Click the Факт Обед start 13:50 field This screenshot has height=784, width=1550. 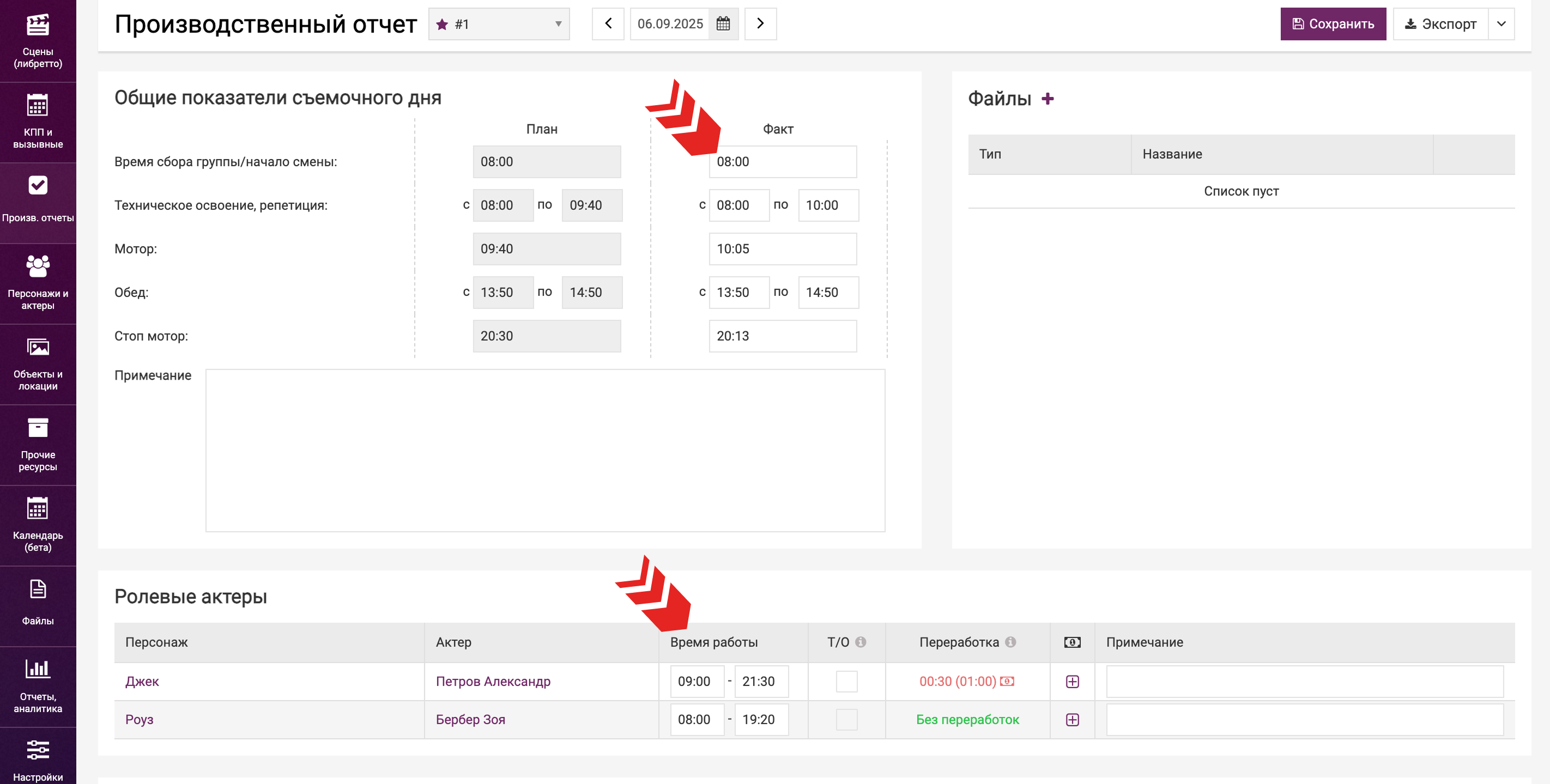tap(739, 293)
